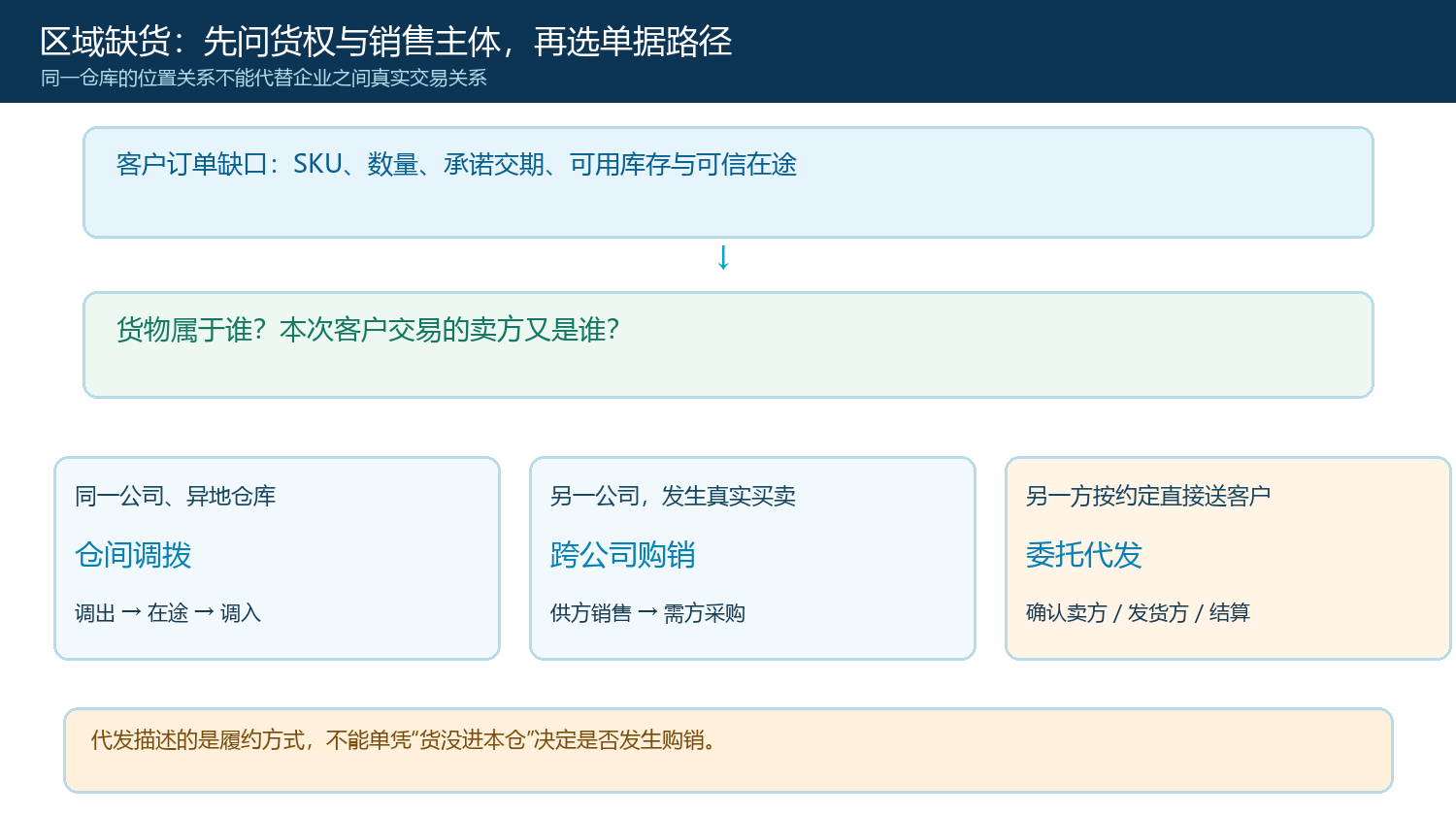Select the question "货物属于谁？本次客户交易的卖方又是谁？"
The width and height of the screenshot is (1456, 815).
[368, 330]
